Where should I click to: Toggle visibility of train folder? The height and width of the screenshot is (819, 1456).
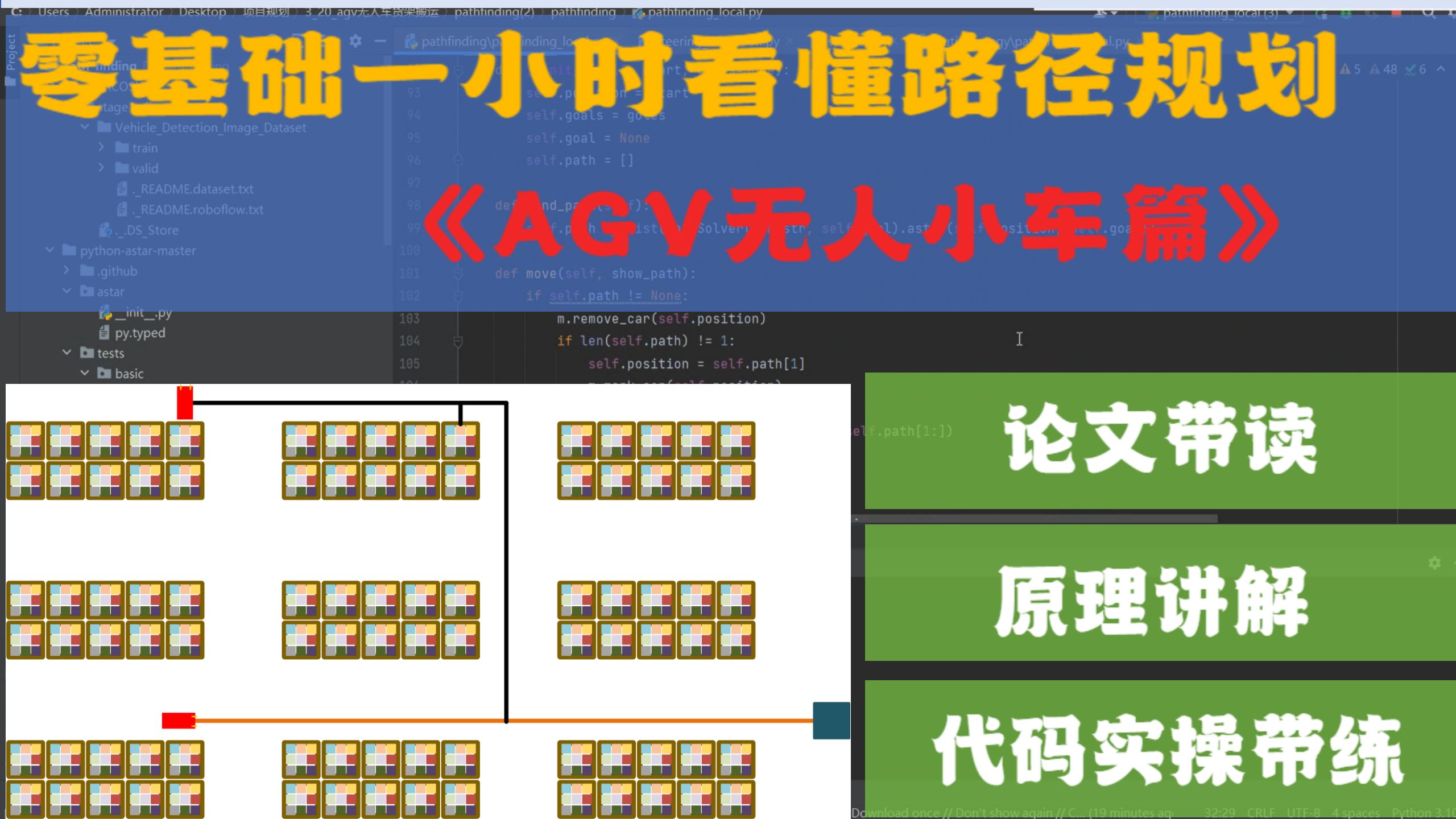(x=101, y=147)
